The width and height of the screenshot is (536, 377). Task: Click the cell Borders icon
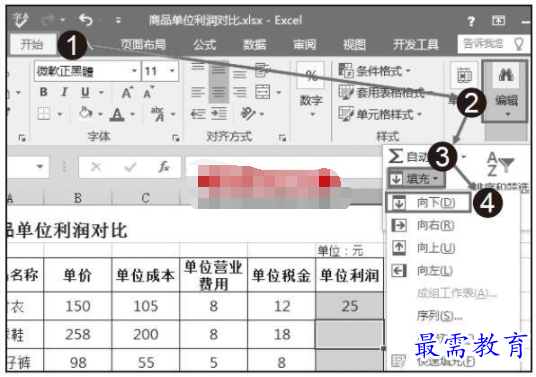(x=44, y=114)
